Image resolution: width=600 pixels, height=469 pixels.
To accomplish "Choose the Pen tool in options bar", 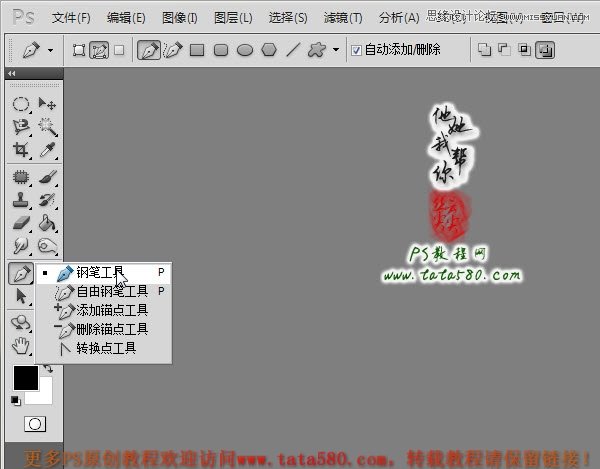I will click(149, 50).
